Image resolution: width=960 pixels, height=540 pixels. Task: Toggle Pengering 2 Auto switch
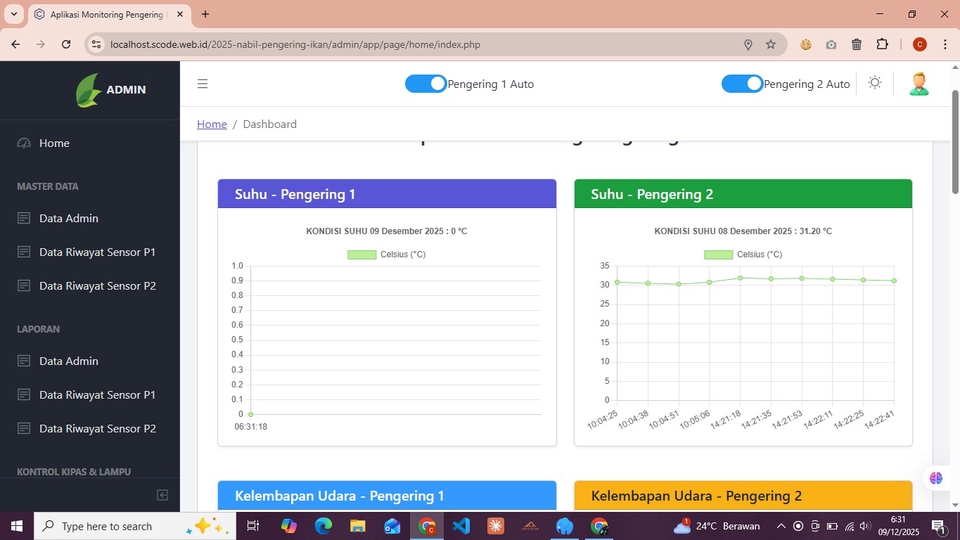[x=742, y=84]
